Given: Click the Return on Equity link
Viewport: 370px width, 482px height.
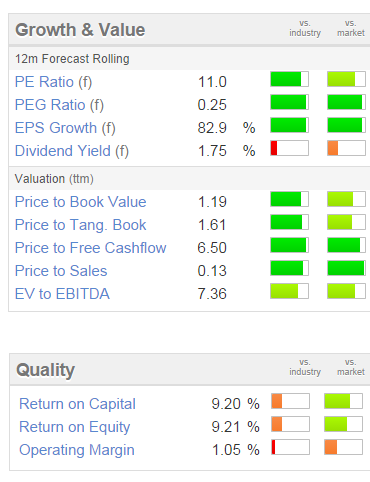Looking at the screenshot, I should [75, 427].
